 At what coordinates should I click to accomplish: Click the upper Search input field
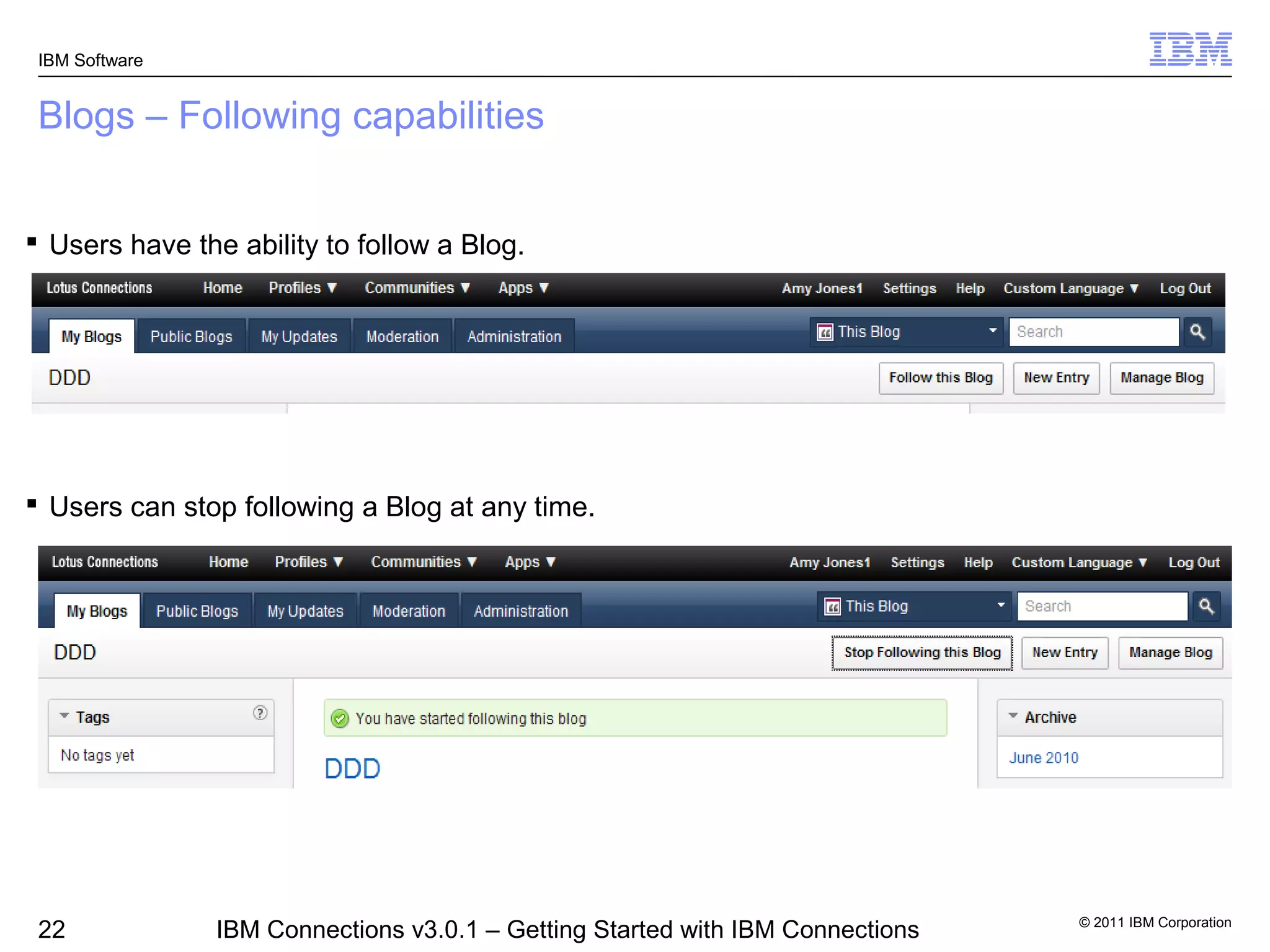pyautogui.click(x=1094, y=332)
